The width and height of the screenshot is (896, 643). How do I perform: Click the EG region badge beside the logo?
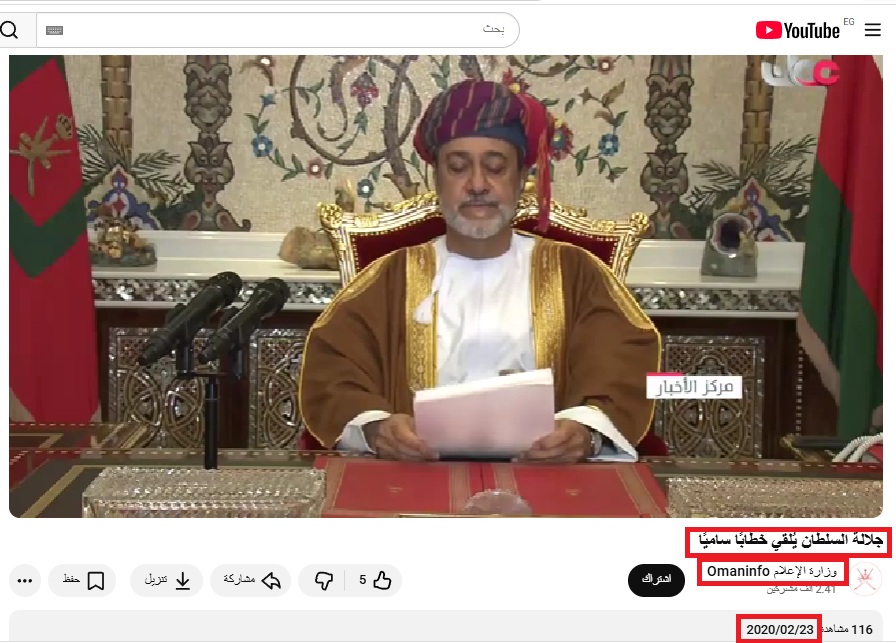click(x=848, y=22)
